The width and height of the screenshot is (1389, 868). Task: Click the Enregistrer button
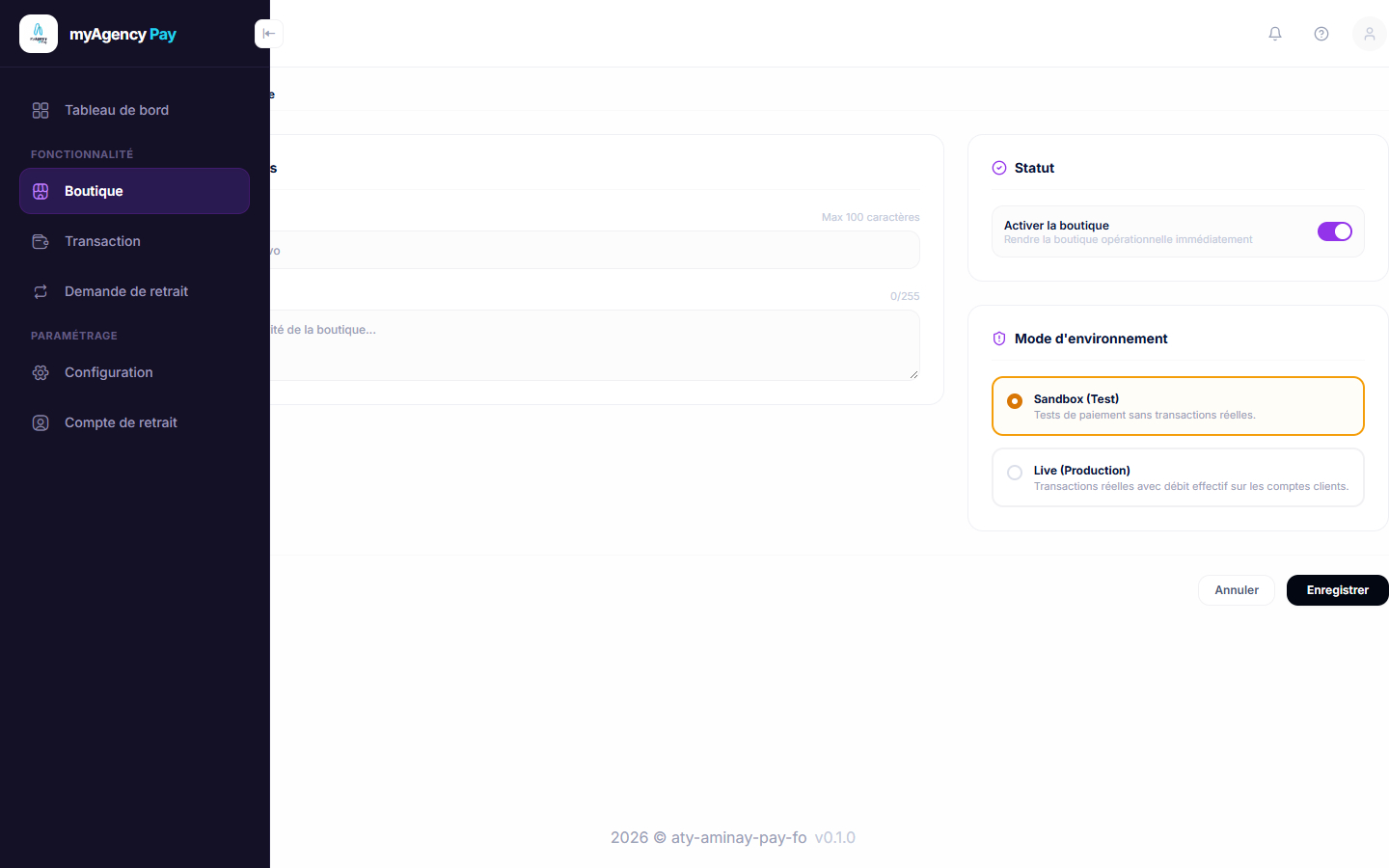pyautogui.click(x=1338, y=590)
